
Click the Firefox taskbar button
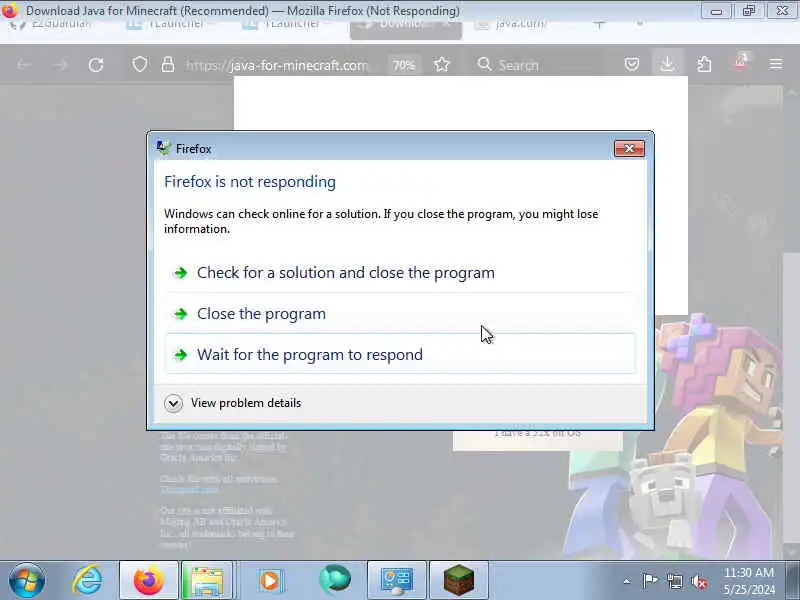(x=148, y=580)
